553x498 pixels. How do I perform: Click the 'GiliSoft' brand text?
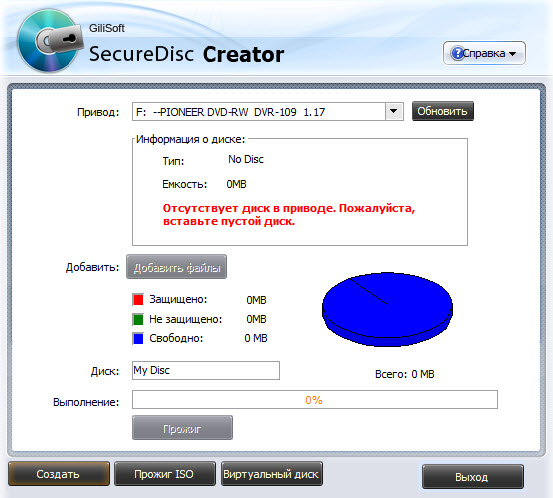[x=107, y=28]
